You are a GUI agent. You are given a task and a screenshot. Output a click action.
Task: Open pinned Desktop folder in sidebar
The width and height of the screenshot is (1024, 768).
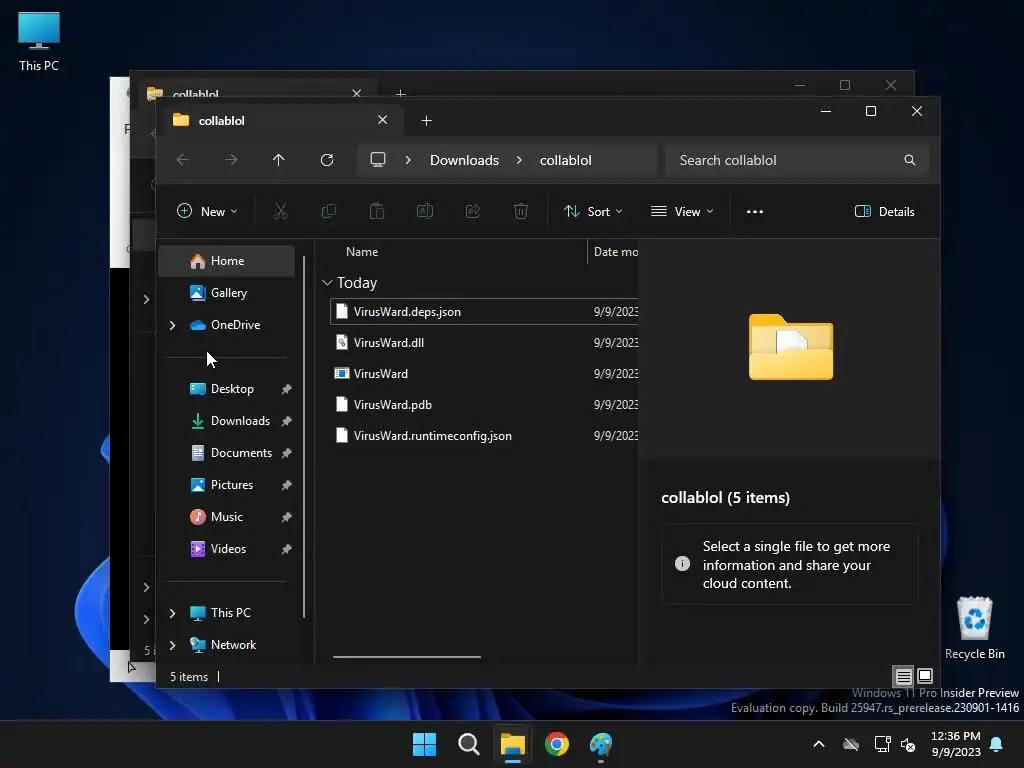tap(226, 389)
